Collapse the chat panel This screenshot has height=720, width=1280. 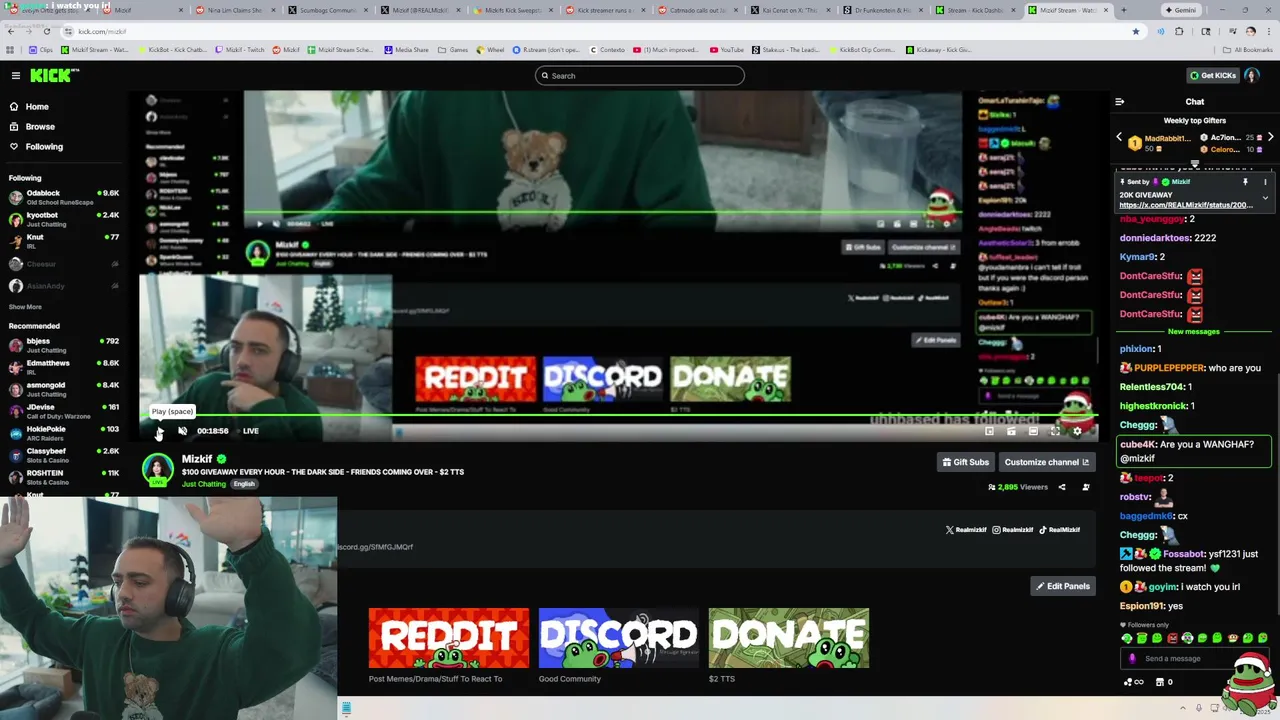[1119, 101]
